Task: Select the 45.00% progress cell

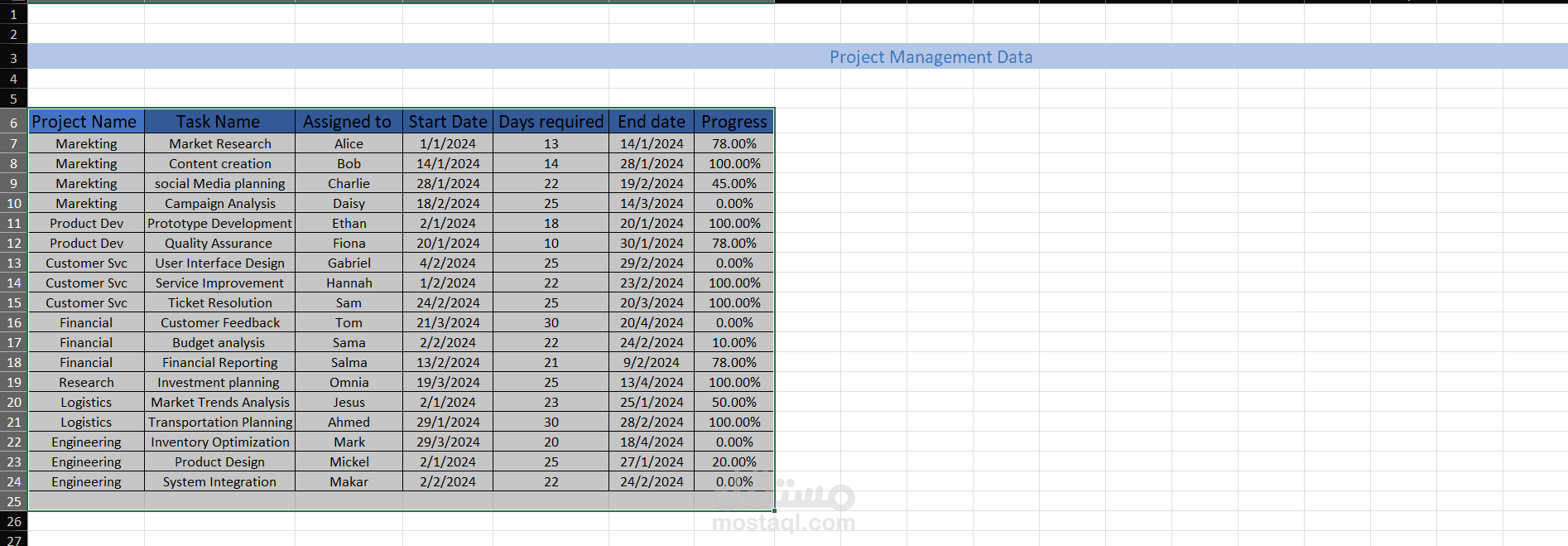Action: pos(734,183)
